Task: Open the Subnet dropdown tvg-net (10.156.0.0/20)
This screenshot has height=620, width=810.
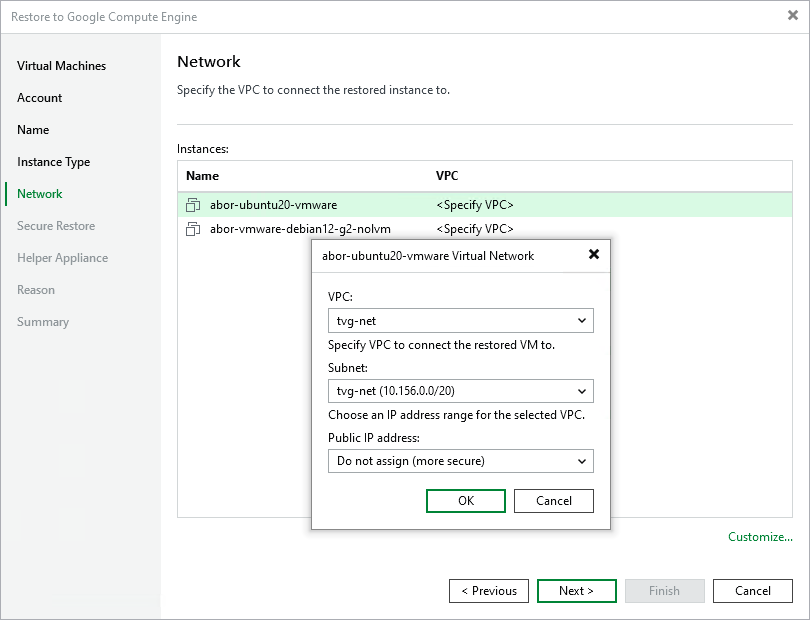Action: click(461, 391)
